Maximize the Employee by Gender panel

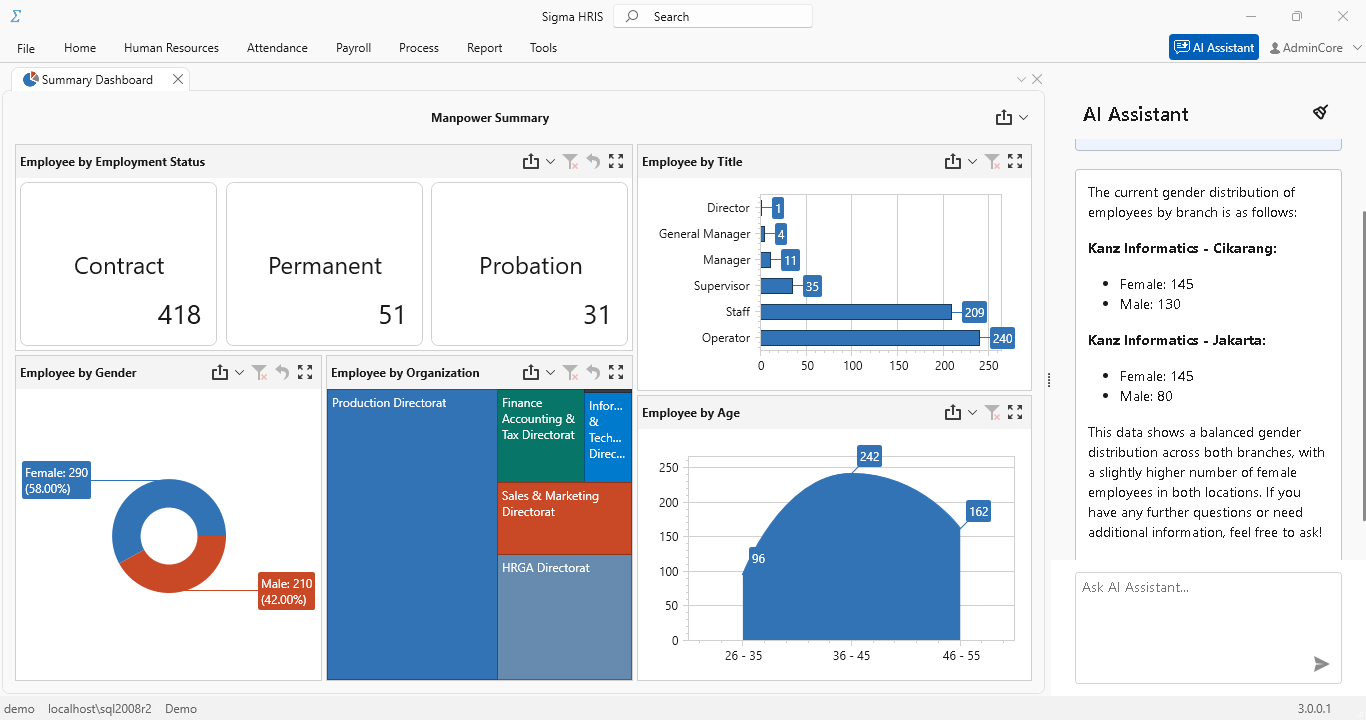(305, 371)
